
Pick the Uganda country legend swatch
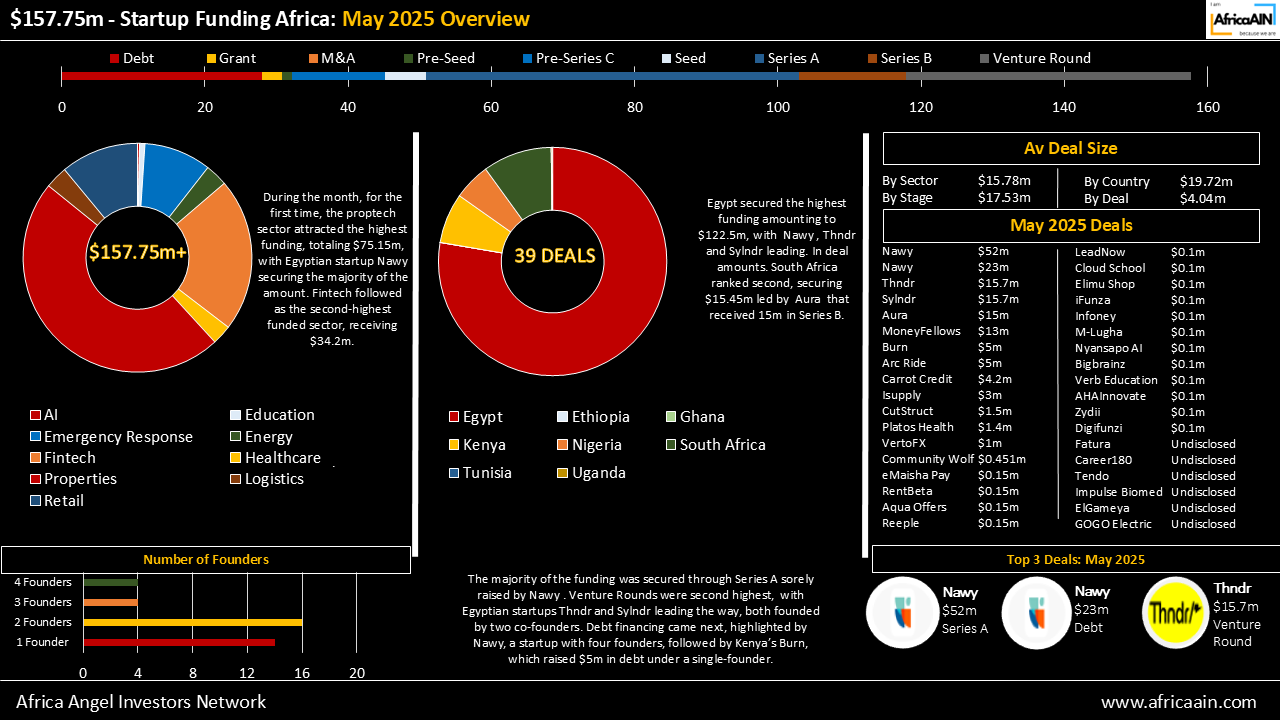click(x=563, y=473)
